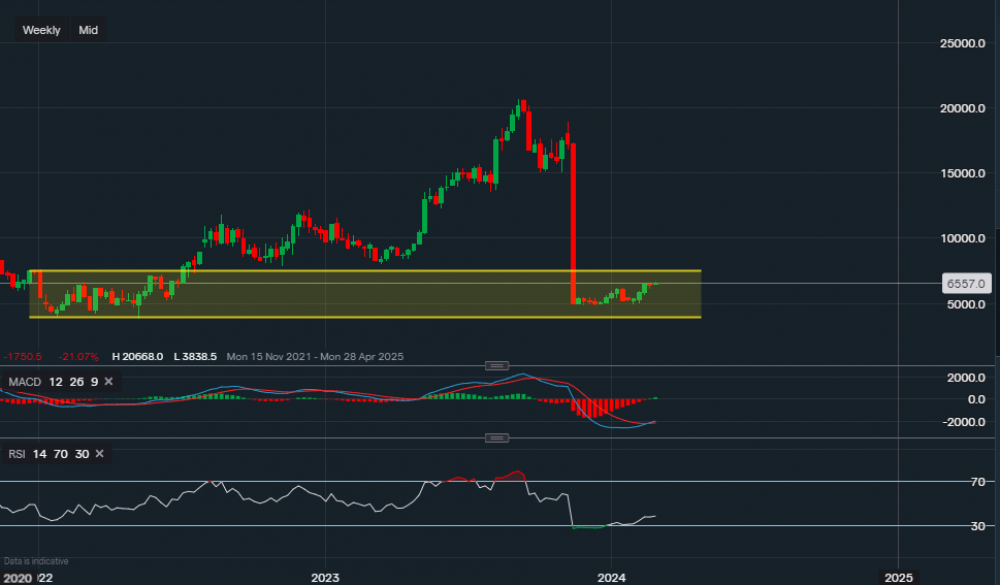Close the RSI indicator panel with X
The width and height of the screenshot is (1000, 585).
[98, 454]
